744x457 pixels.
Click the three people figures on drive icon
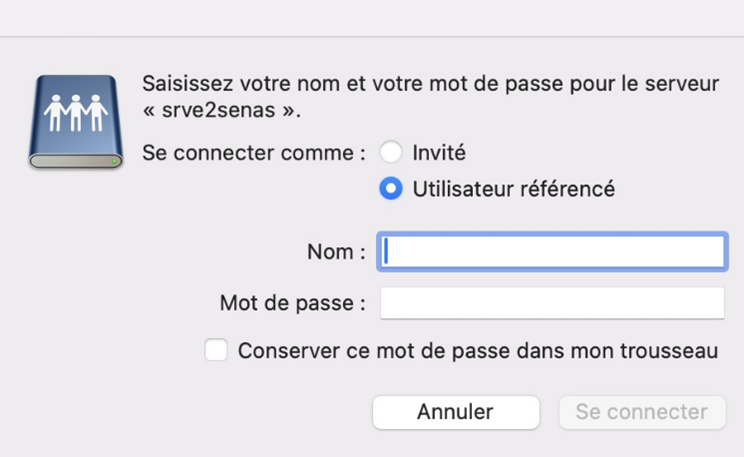(x=76, y=112)
